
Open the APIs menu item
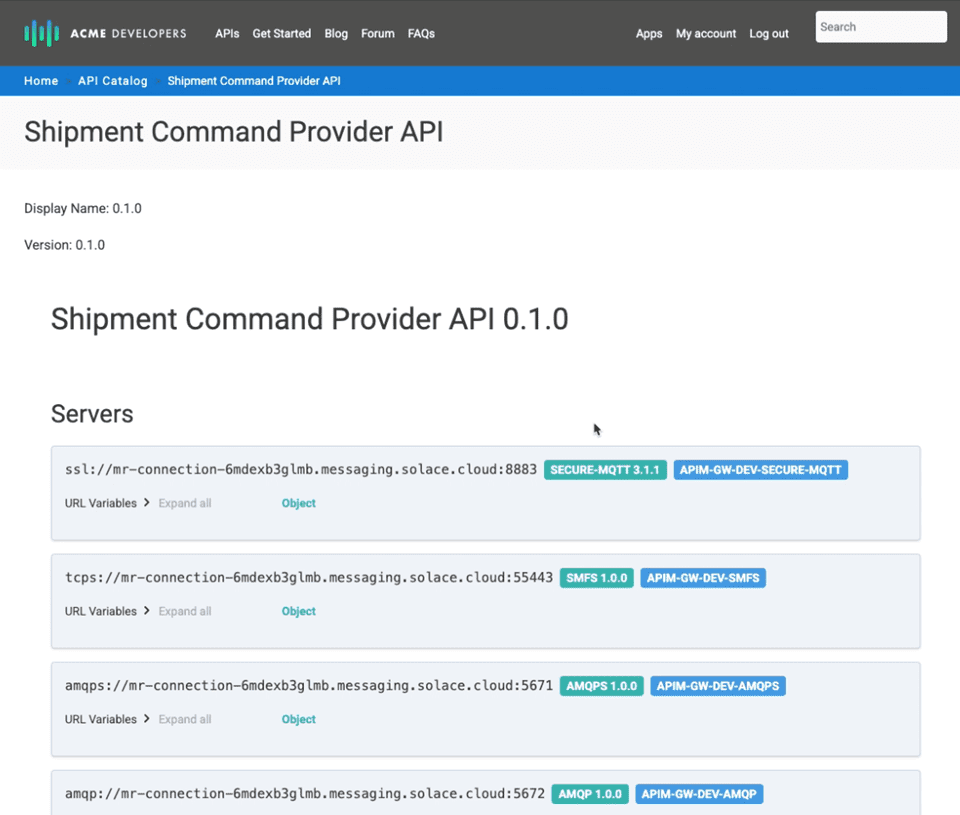tap(227, 33)
